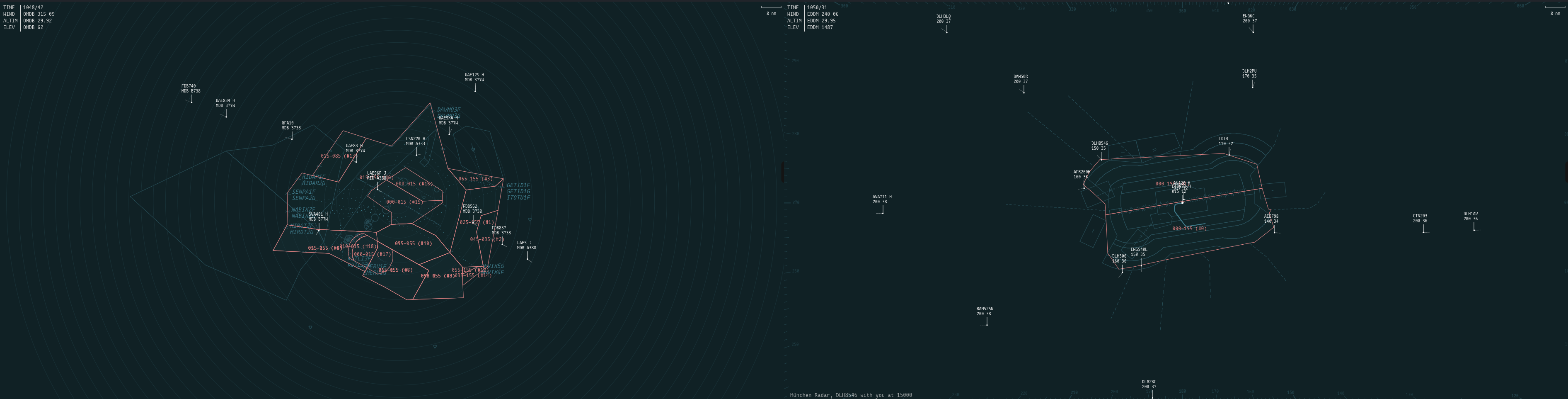The height and width of the screenshot is (399, 1568).
Task: Select aircraft DLH1AV
Action: tap(1471, 216)
